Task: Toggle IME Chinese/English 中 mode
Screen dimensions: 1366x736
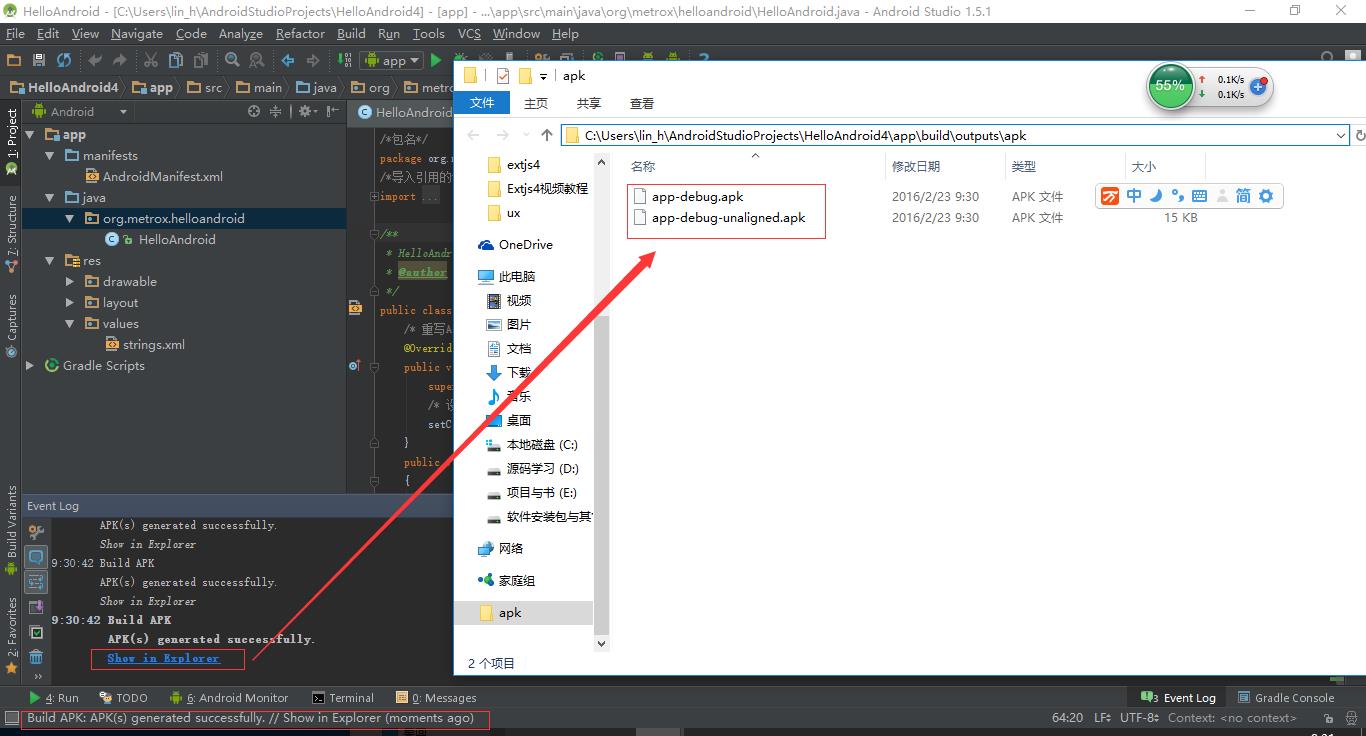Action: (1134, 196)
